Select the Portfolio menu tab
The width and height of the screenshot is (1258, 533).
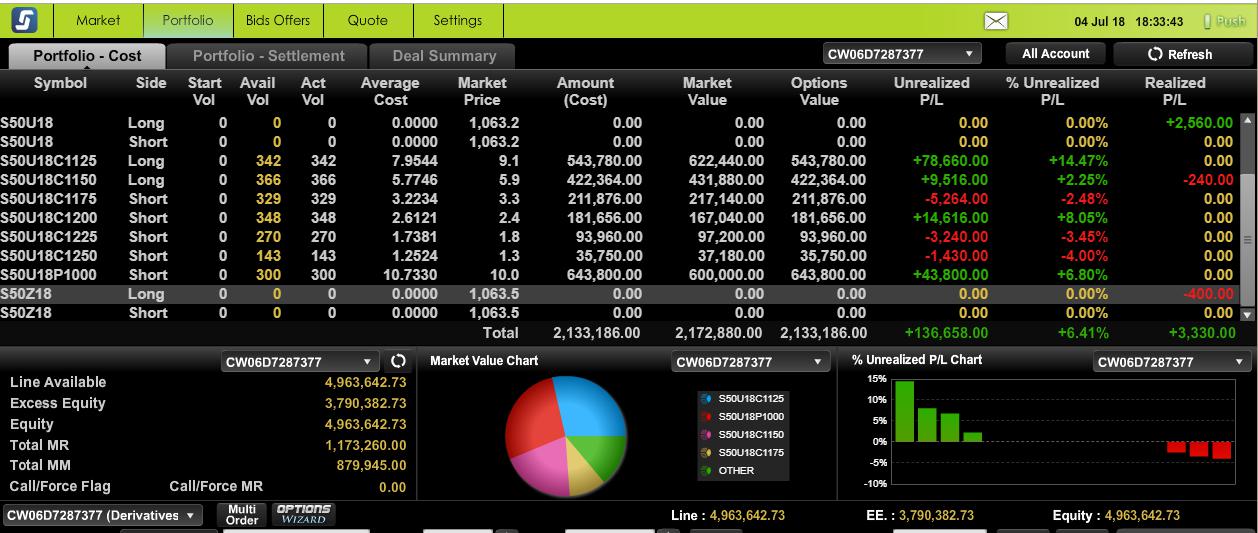tap(187, 20)
